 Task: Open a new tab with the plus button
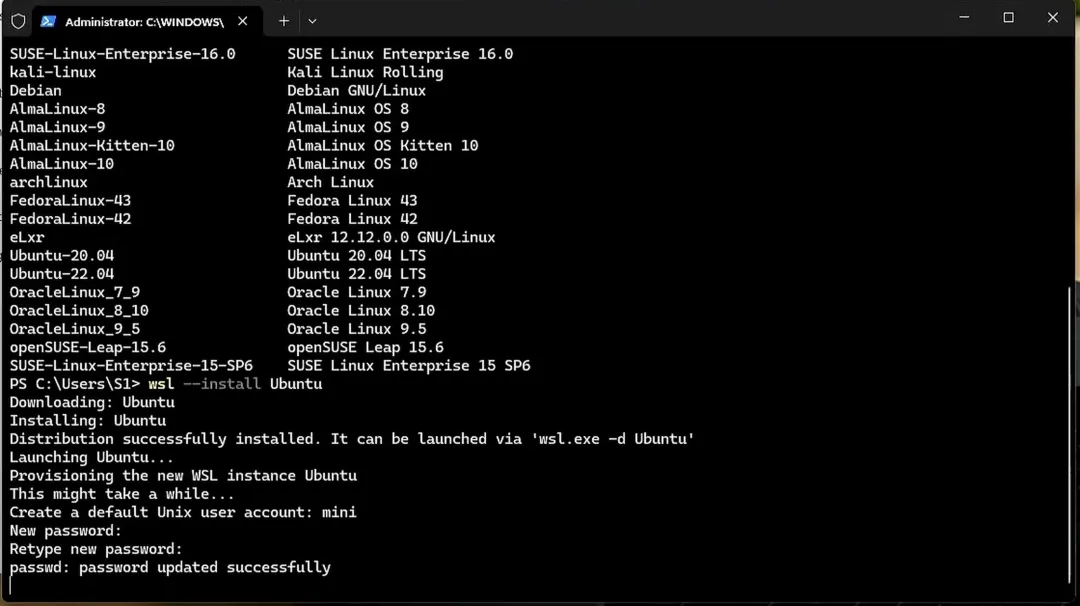(284, 21)
